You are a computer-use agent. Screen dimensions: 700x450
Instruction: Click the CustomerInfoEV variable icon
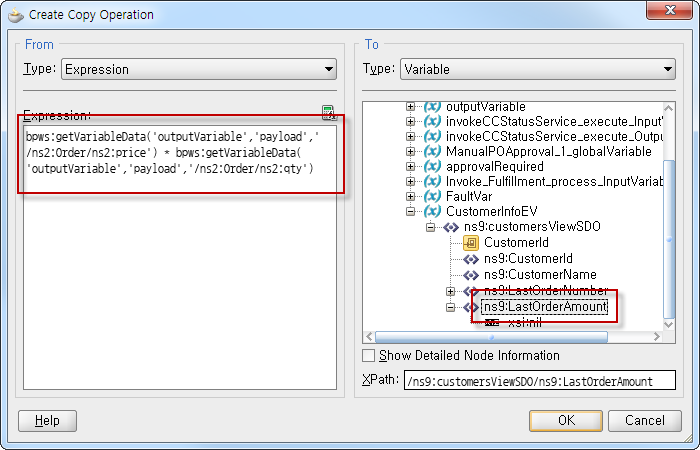tap(432, 211)
